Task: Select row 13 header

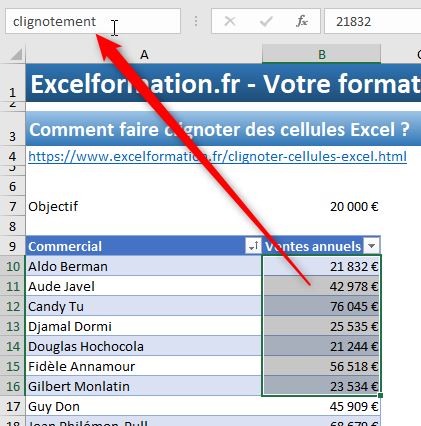Action: point(13,326)
